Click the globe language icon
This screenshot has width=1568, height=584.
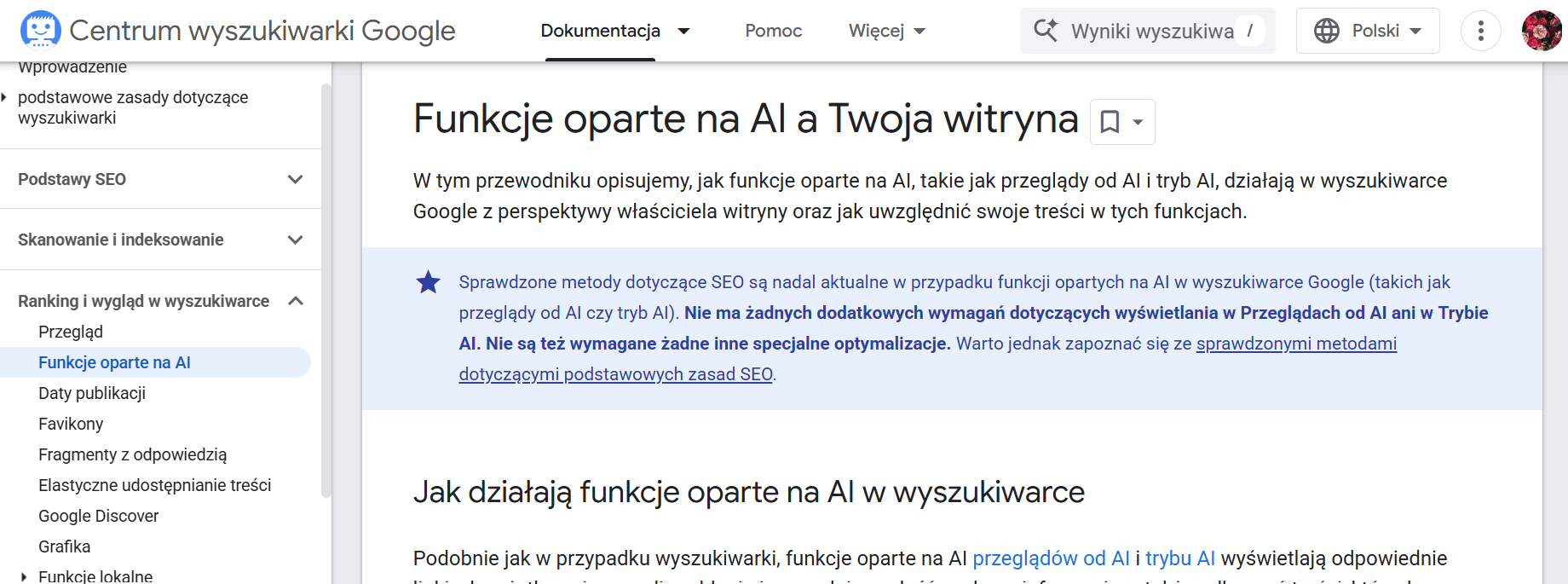1326,31
